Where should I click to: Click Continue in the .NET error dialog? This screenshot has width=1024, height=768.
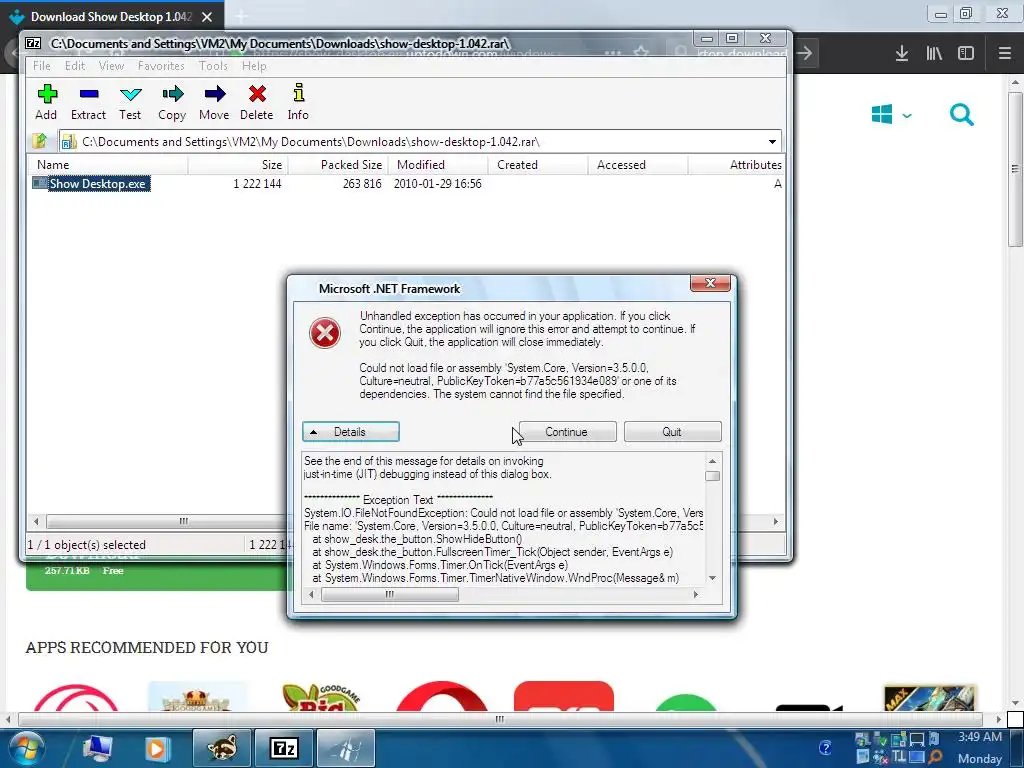point(567,432)
